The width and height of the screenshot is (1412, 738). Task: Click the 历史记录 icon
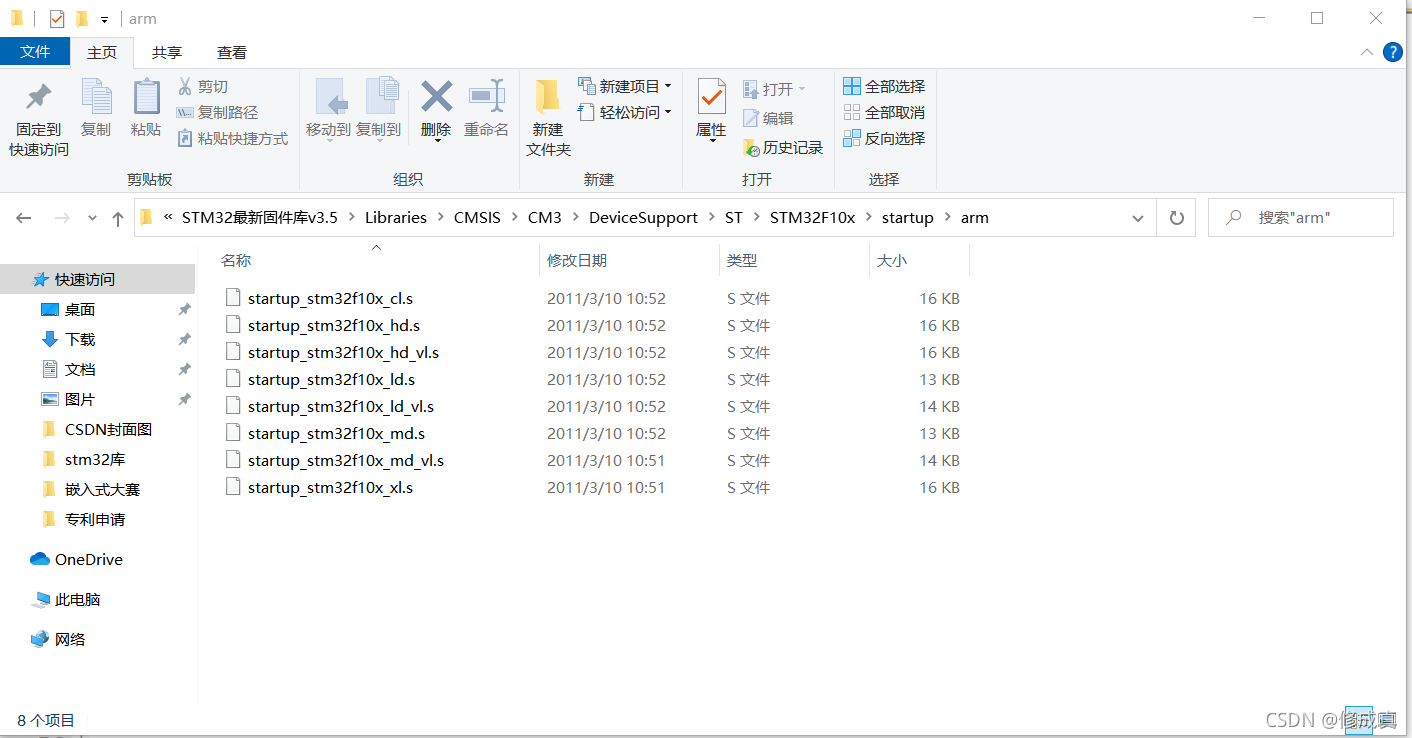click(752, 147)
